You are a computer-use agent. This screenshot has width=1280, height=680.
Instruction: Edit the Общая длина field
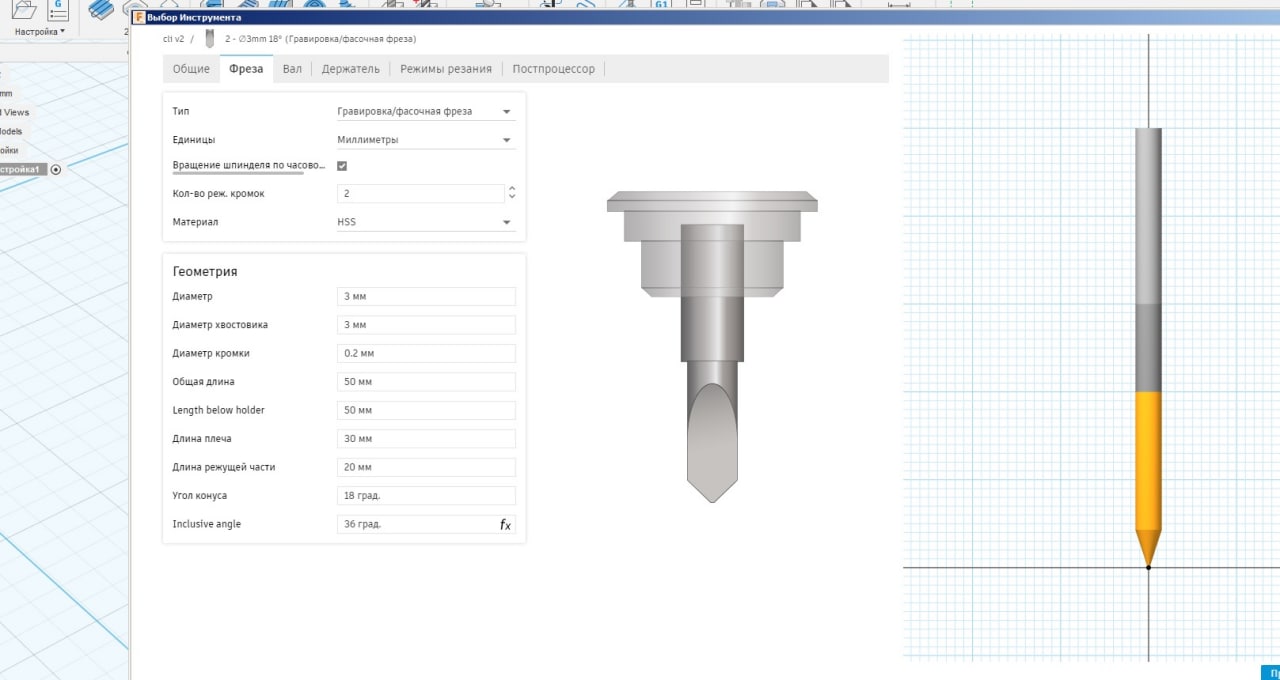(426, 382)
